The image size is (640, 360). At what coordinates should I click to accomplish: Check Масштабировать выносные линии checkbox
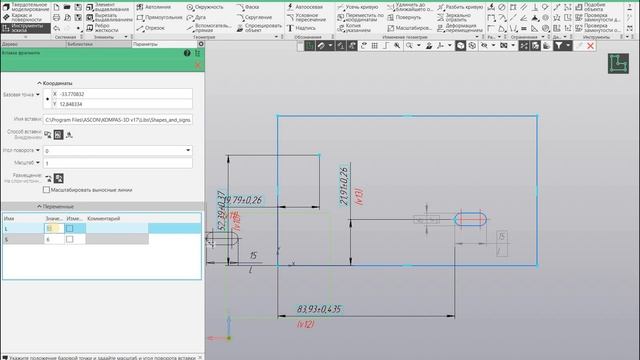pos(46,190)
